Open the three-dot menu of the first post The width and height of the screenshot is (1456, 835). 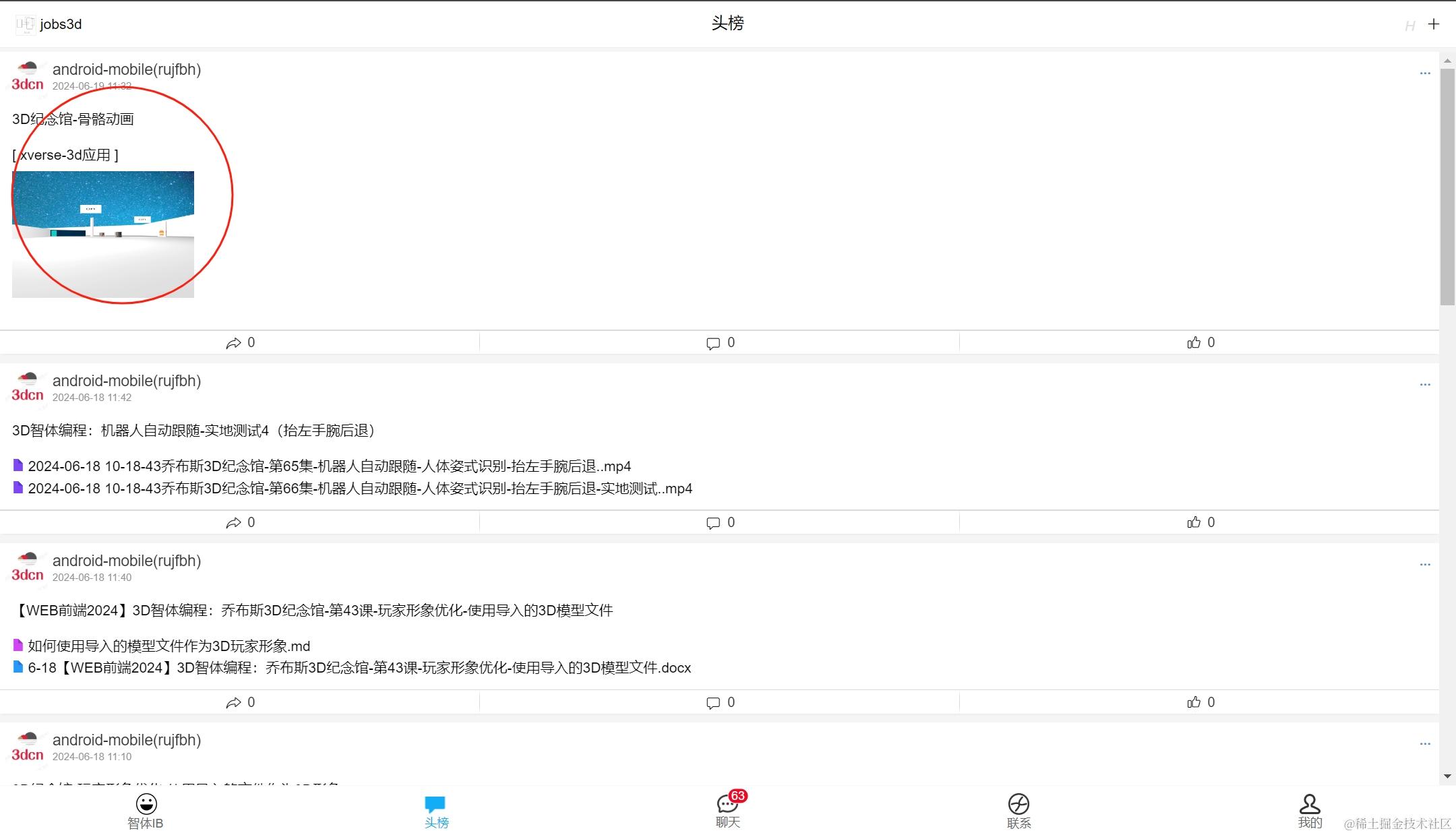[1424, 73]
